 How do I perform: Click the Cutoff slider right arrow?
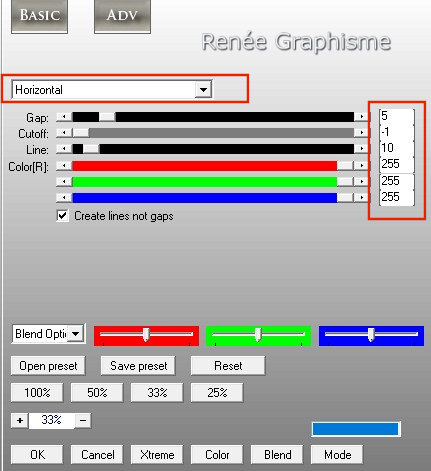361,133
